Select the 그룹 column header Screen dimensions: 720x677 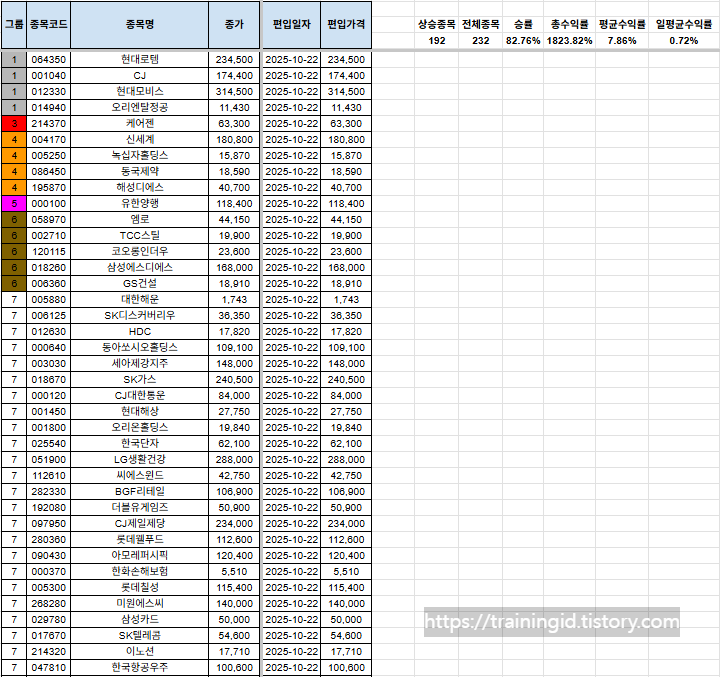click(x=14, y=25)
